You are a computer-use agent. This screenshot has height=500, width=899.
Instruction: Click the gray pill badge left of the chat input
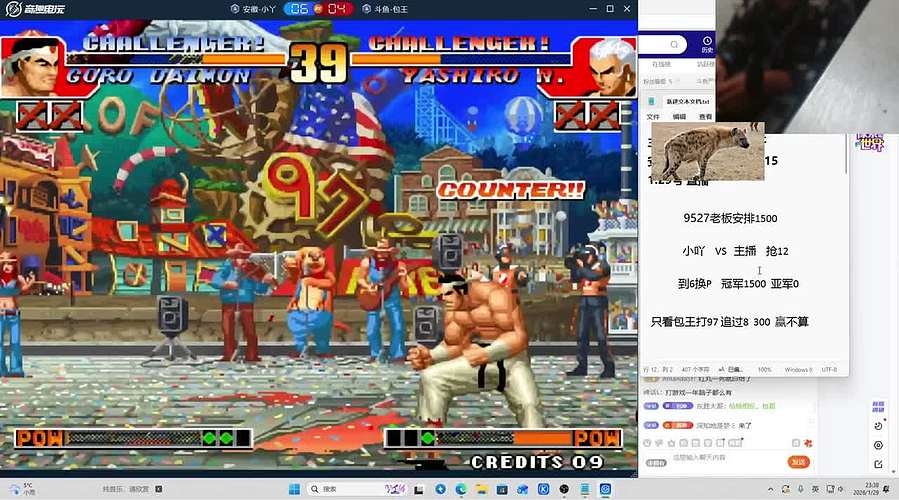click(656, 463)
